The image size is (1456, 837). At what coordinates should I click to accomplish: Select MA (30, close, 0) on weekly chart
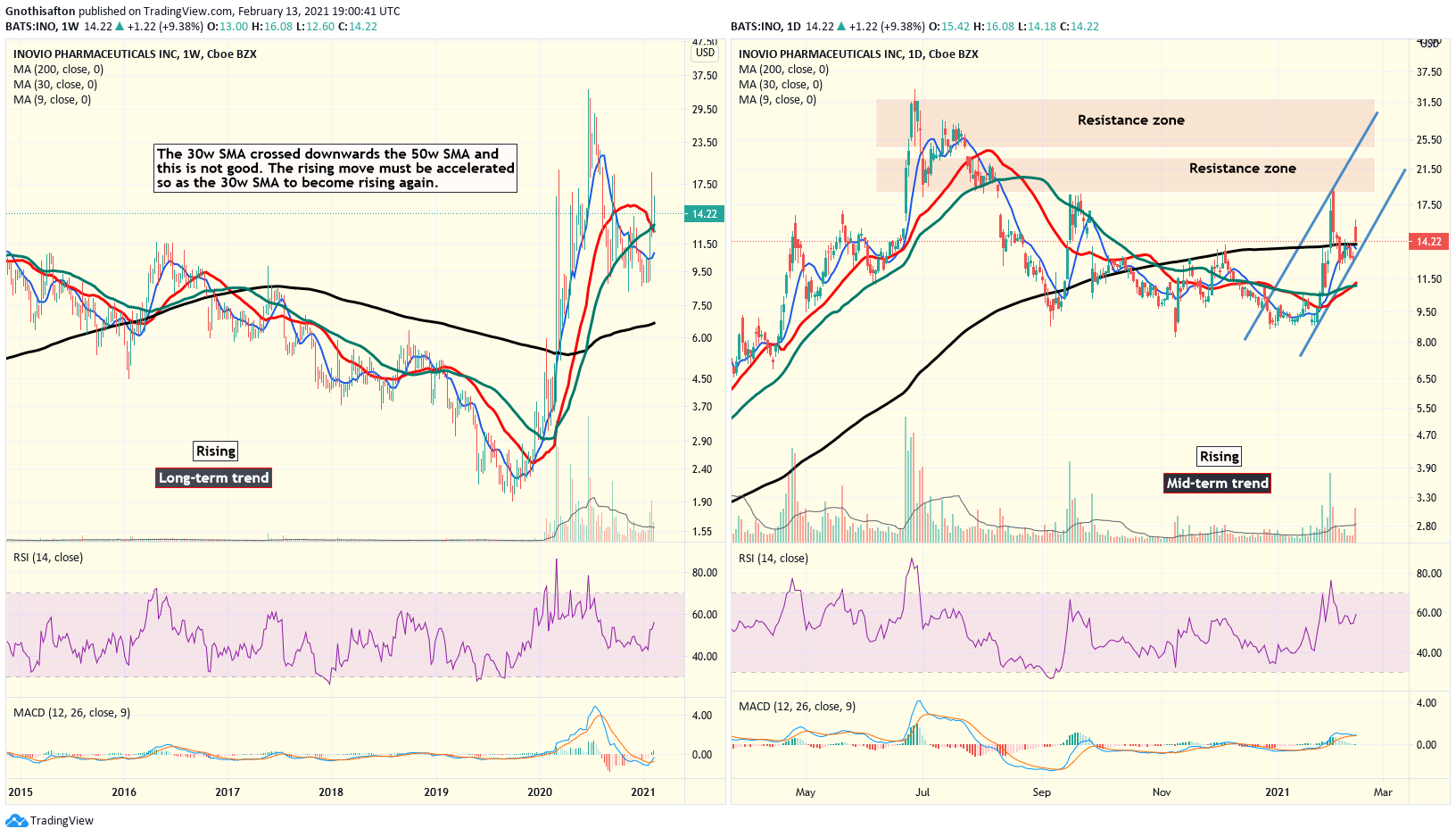tap(55, 85)
